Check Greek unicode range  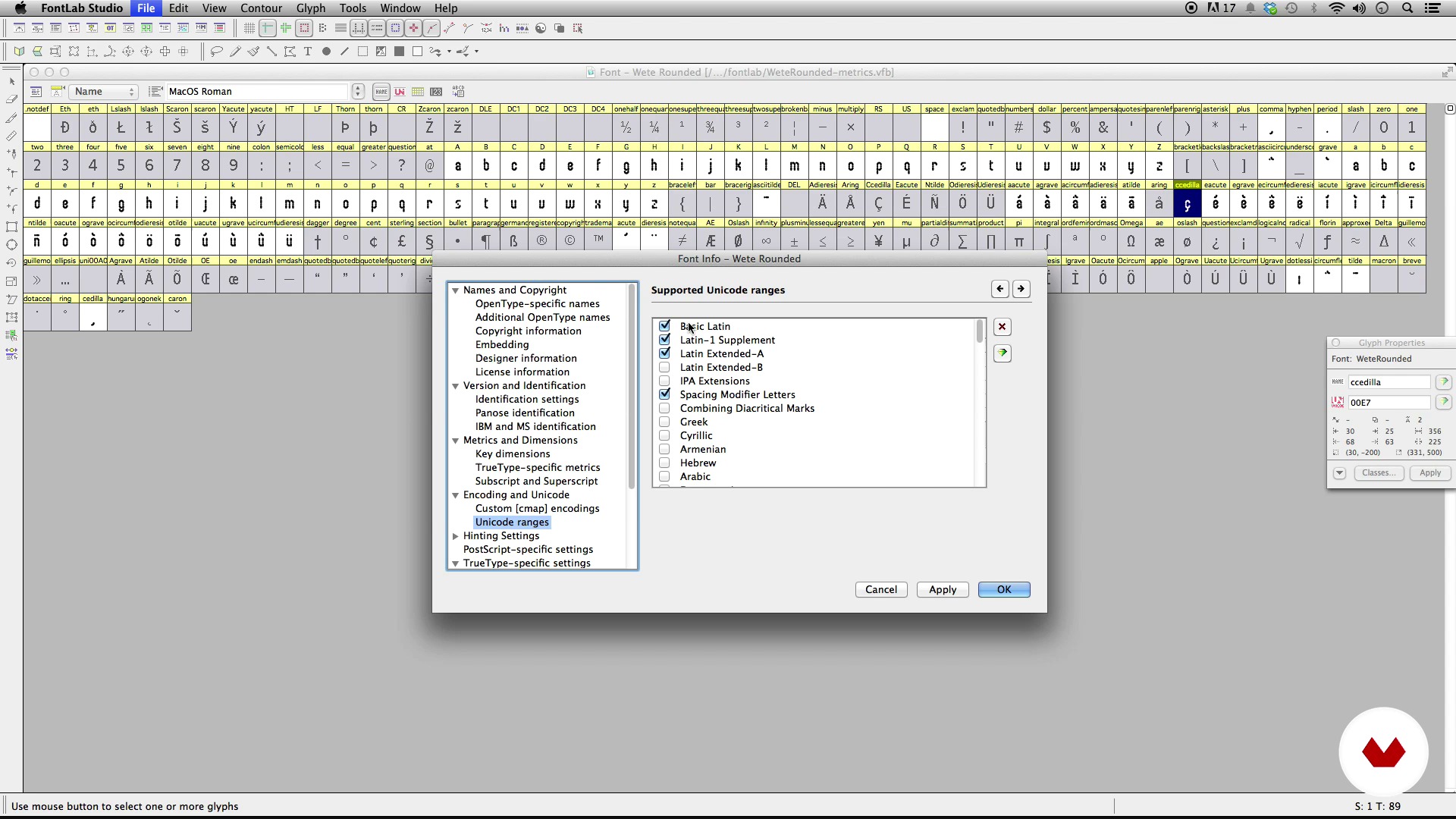(x=665, y=422)
